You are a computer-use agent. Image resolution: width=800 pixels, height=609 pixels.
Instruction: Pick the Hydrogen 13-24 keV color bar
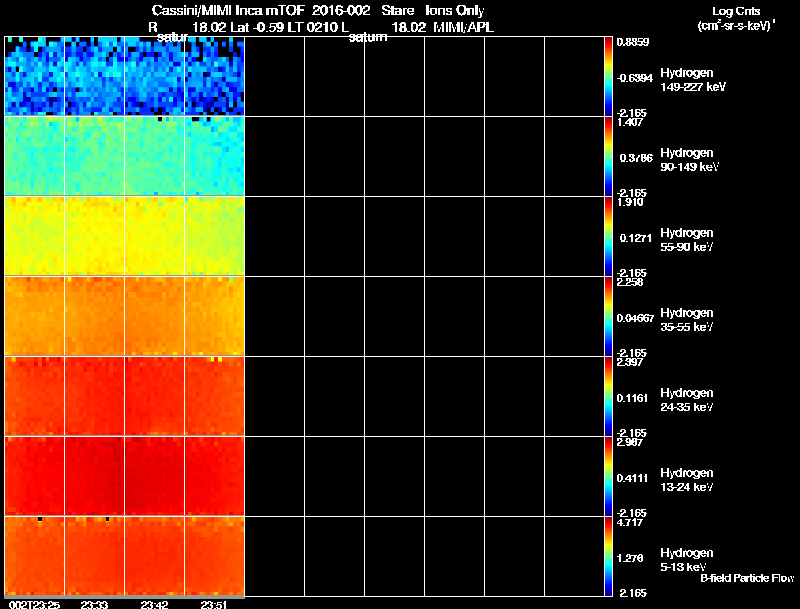(x=608, y=476)
